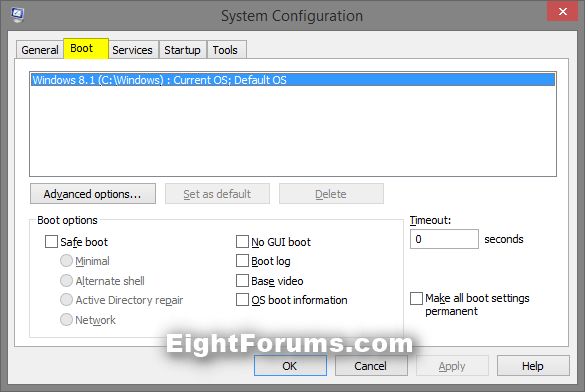585x392 pixels.
Task: Click the Set as default button
Action: (x=217, y=194)
